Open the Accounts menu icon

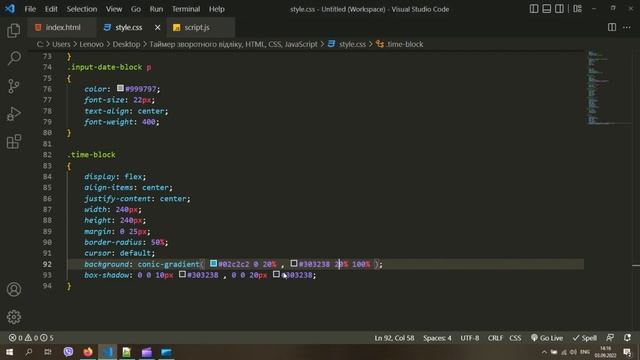(x=14, y=289)
